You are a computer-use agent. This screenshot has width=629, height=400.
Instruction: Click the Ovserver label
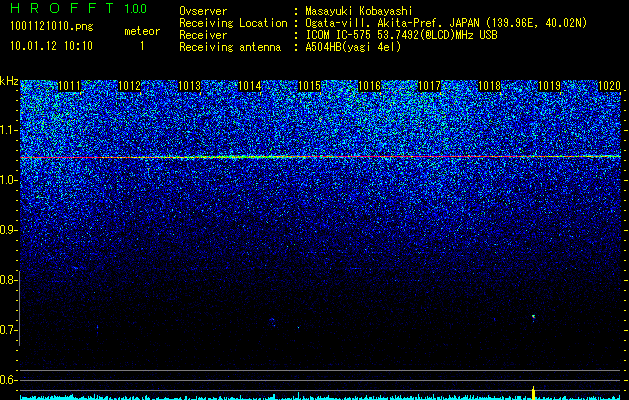[203, 11]
